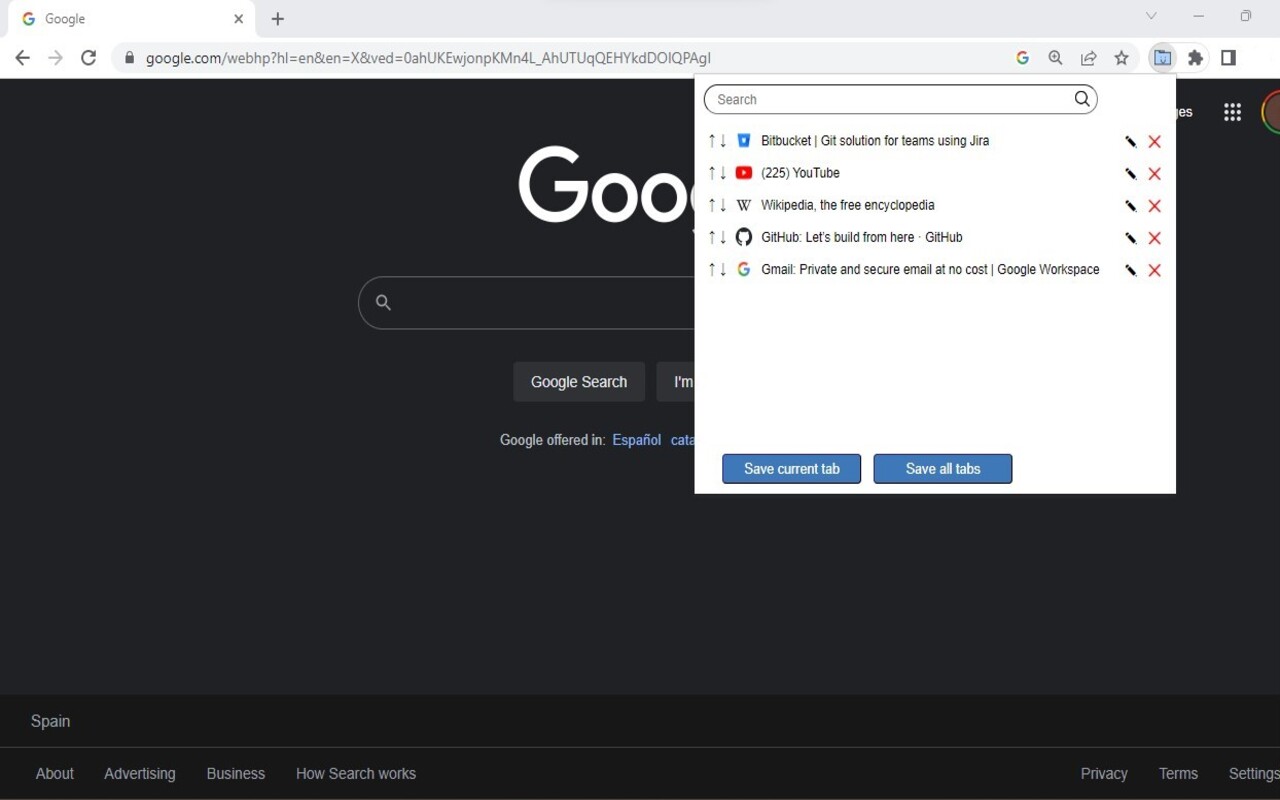1280x800 pixels.
Task: Open Wikipedia, the free encyclopedia entry
Action: click(x=848, y=205)
